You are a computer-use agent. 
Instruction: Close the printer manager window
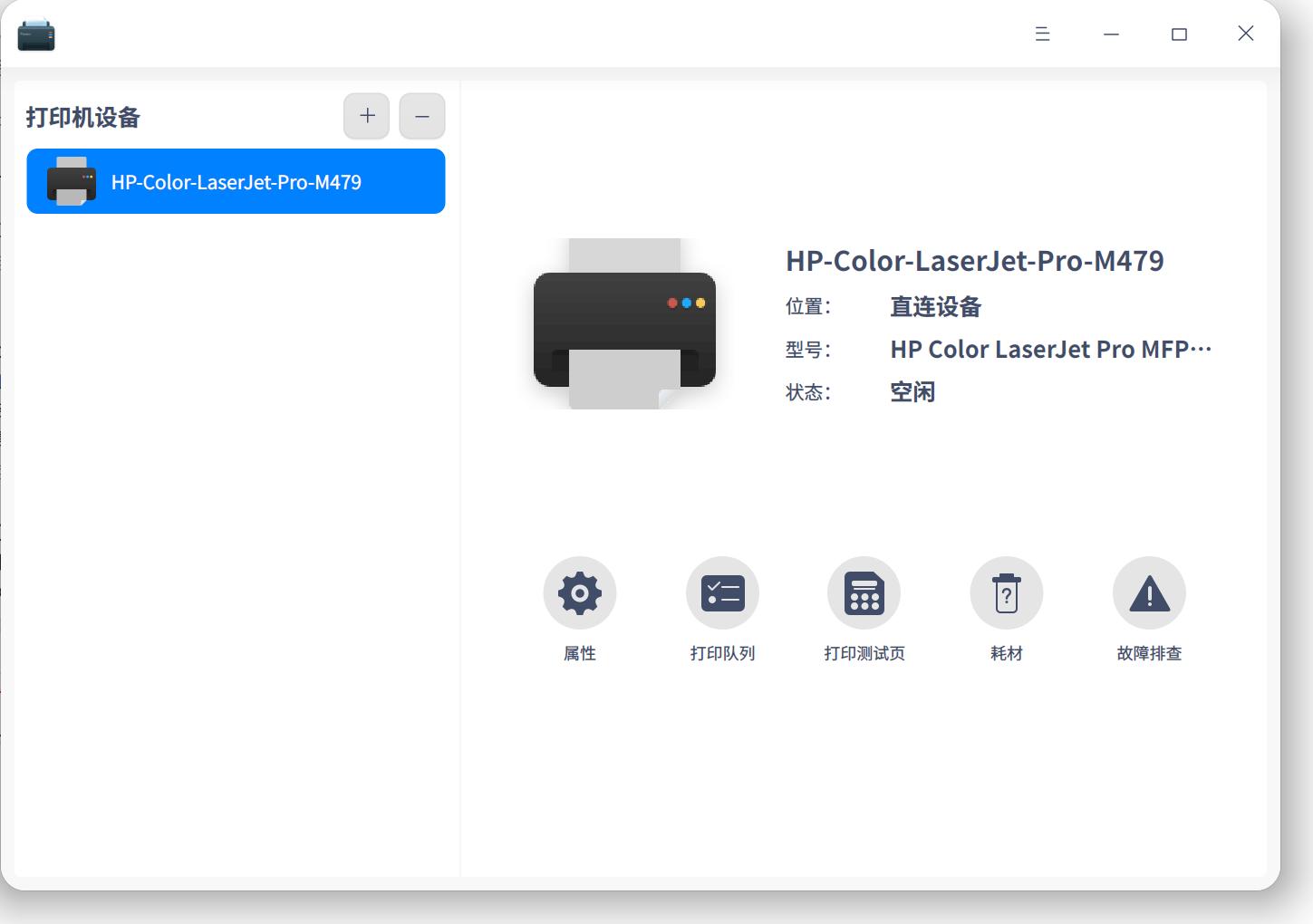[1246, 34]
